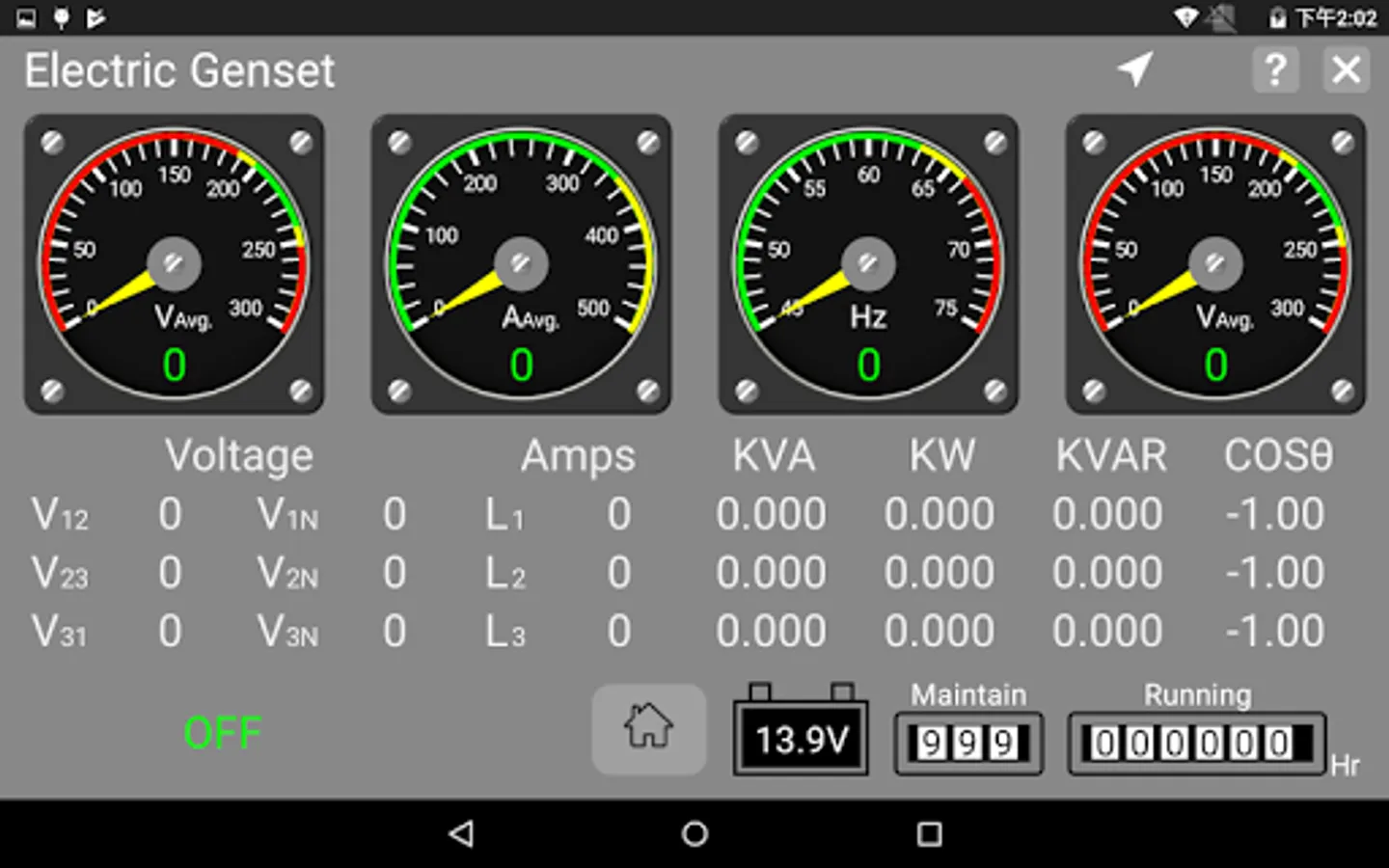1389x868 pixels.
Task: Tap the pin notification icon in the status bar
Action: pyautogui.click(x=61, y=17)
